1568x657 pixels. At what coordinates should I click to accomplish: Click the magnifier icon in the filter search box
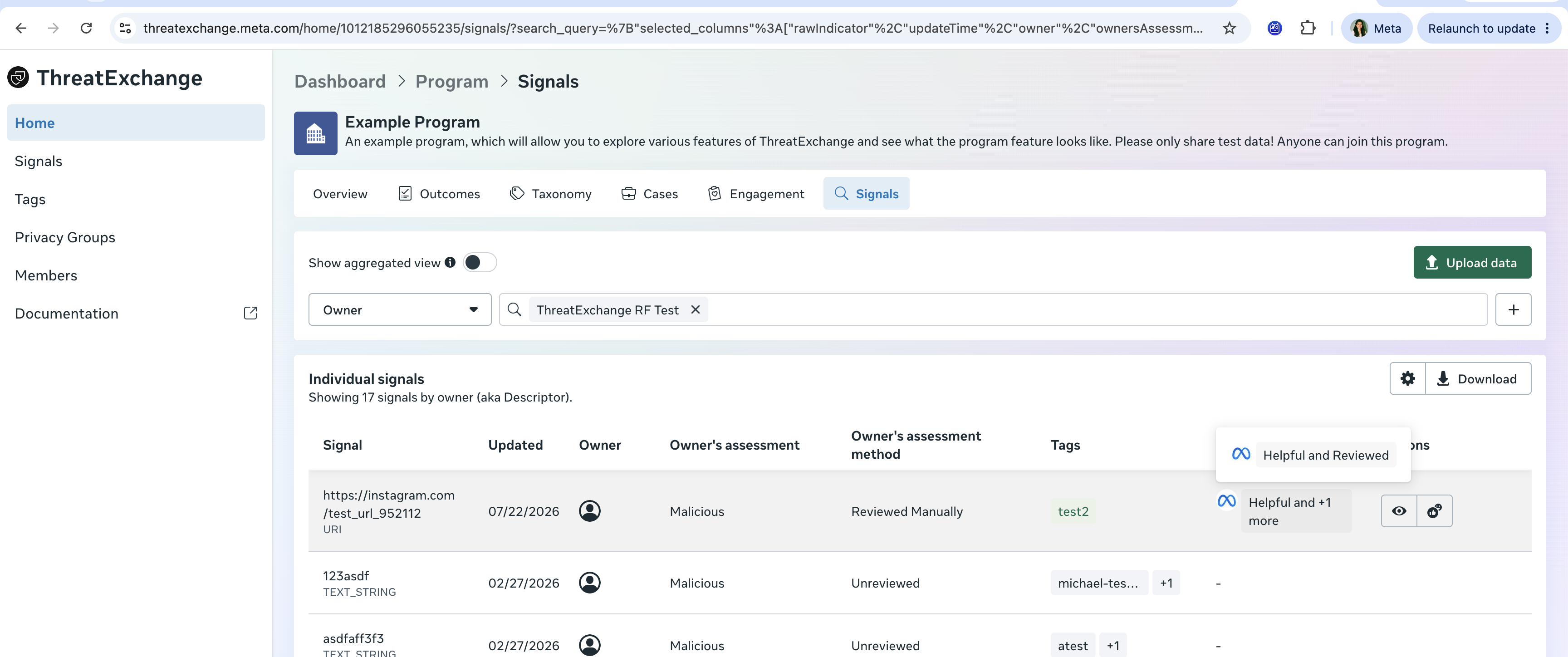[514, 309]
